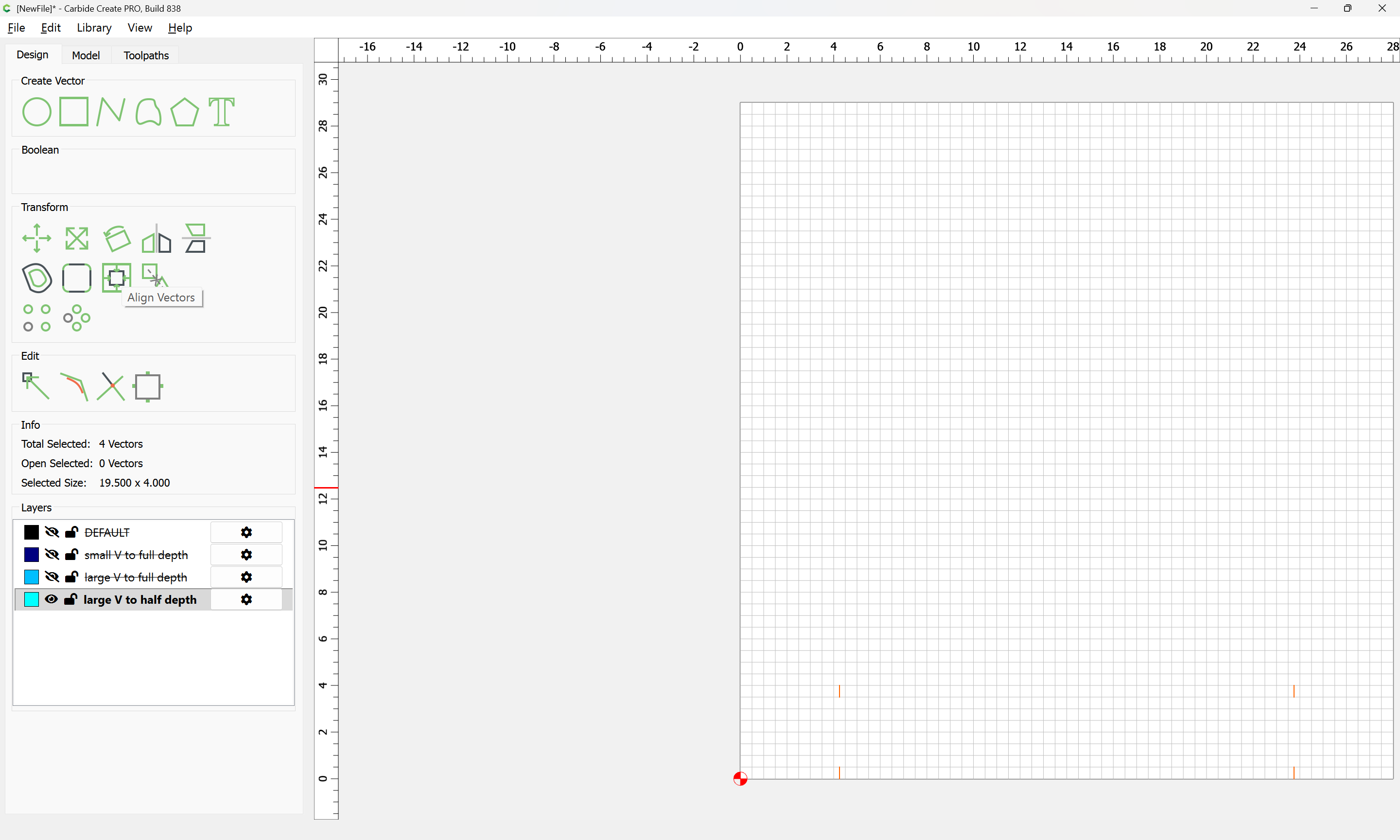
Task: Show the hidden DEFAULT layer
Action: pyautogui.click(x=52, y=532)
